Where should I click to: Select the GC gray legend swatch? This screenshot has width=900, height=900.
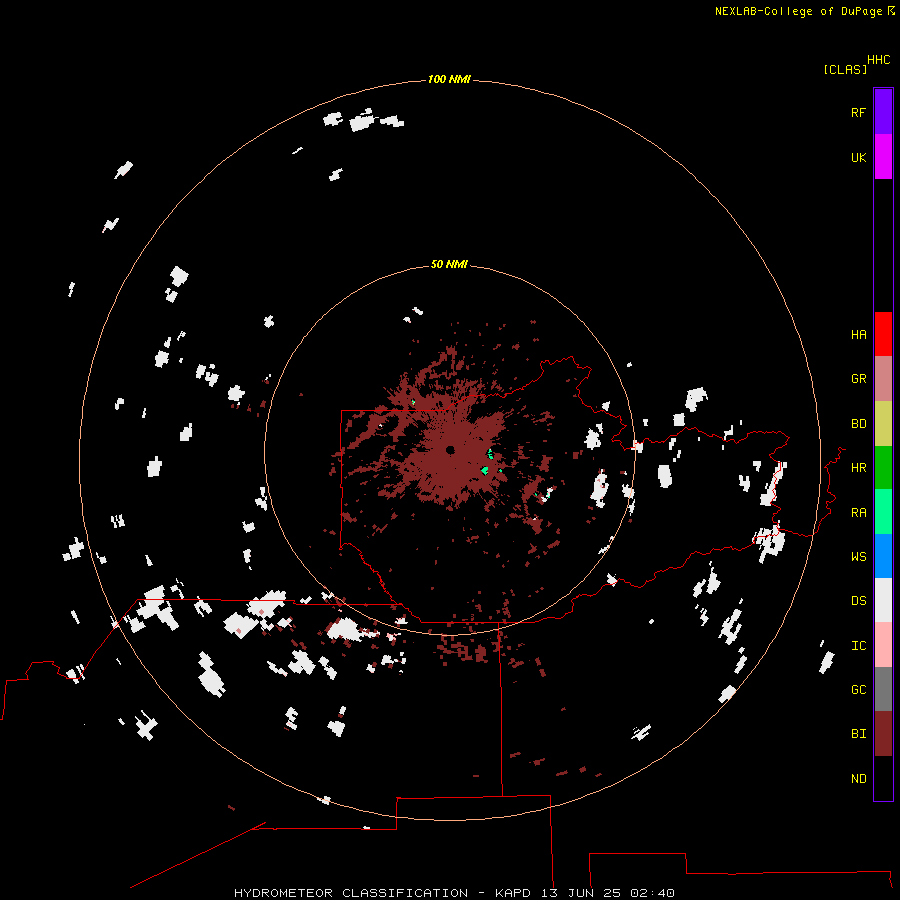[883, 689]
